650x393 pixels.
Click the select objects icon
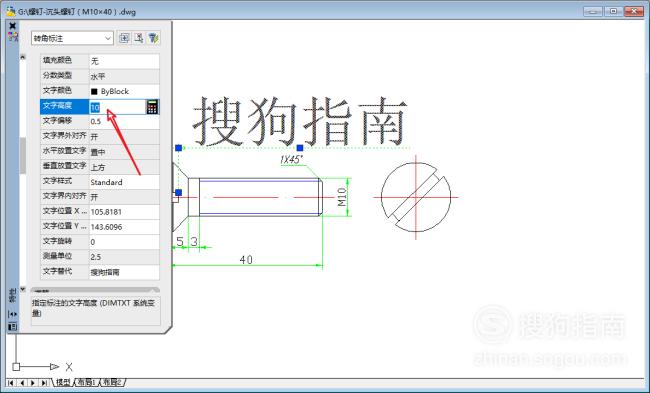pyautogui.click(x=138, y=38)
